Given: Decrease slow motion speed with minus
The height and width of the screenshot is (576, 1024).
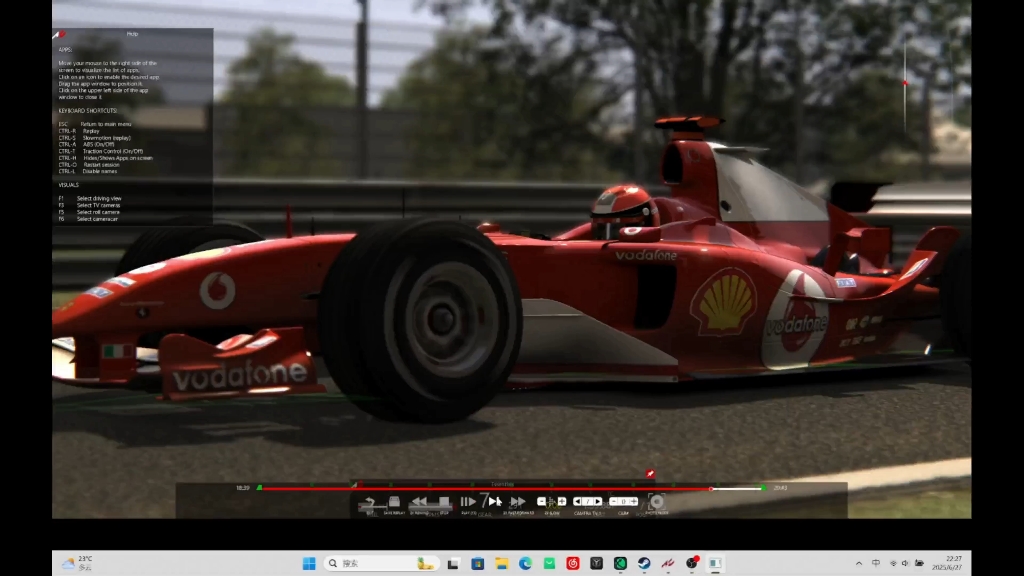Looking at the screenshot, I should coord(541,502).
